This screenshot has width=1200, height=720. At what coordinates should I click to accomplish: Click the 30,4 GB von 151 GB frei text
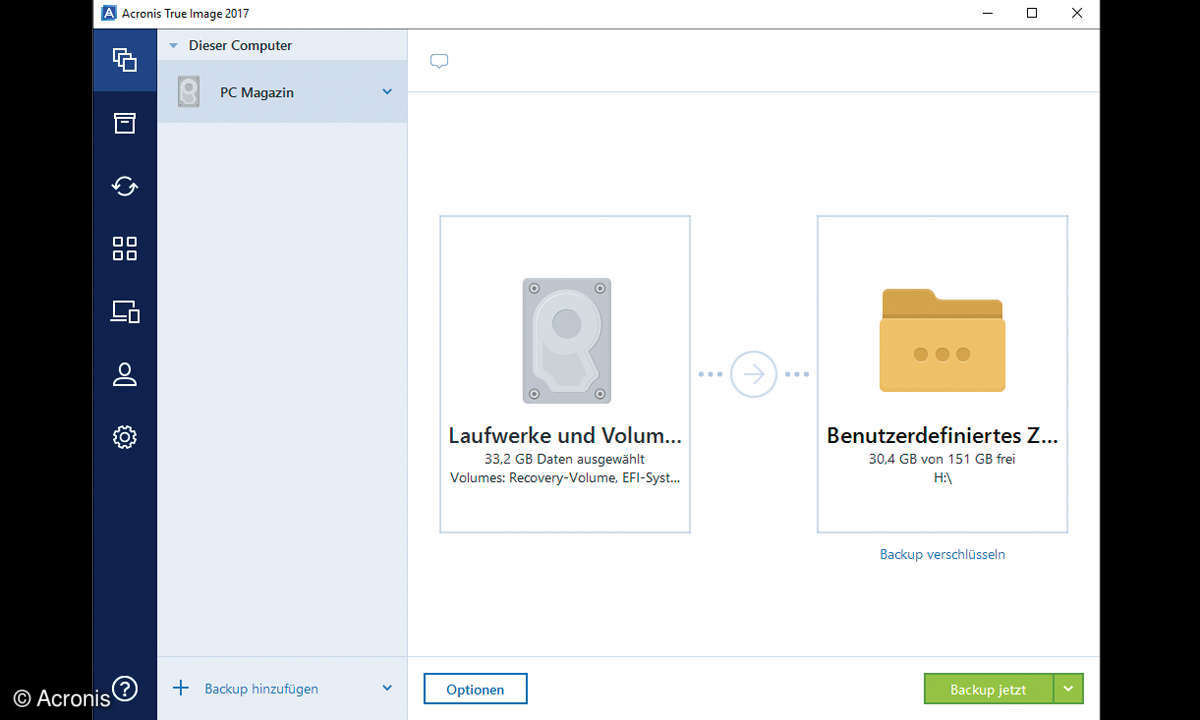[942, 459]
